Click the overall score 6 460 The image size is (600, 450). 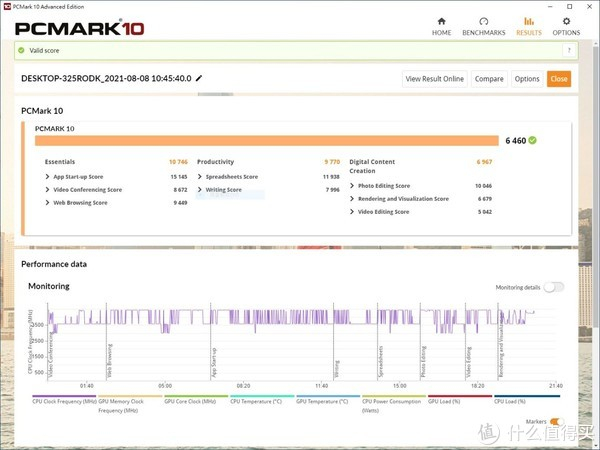[515, 141]
